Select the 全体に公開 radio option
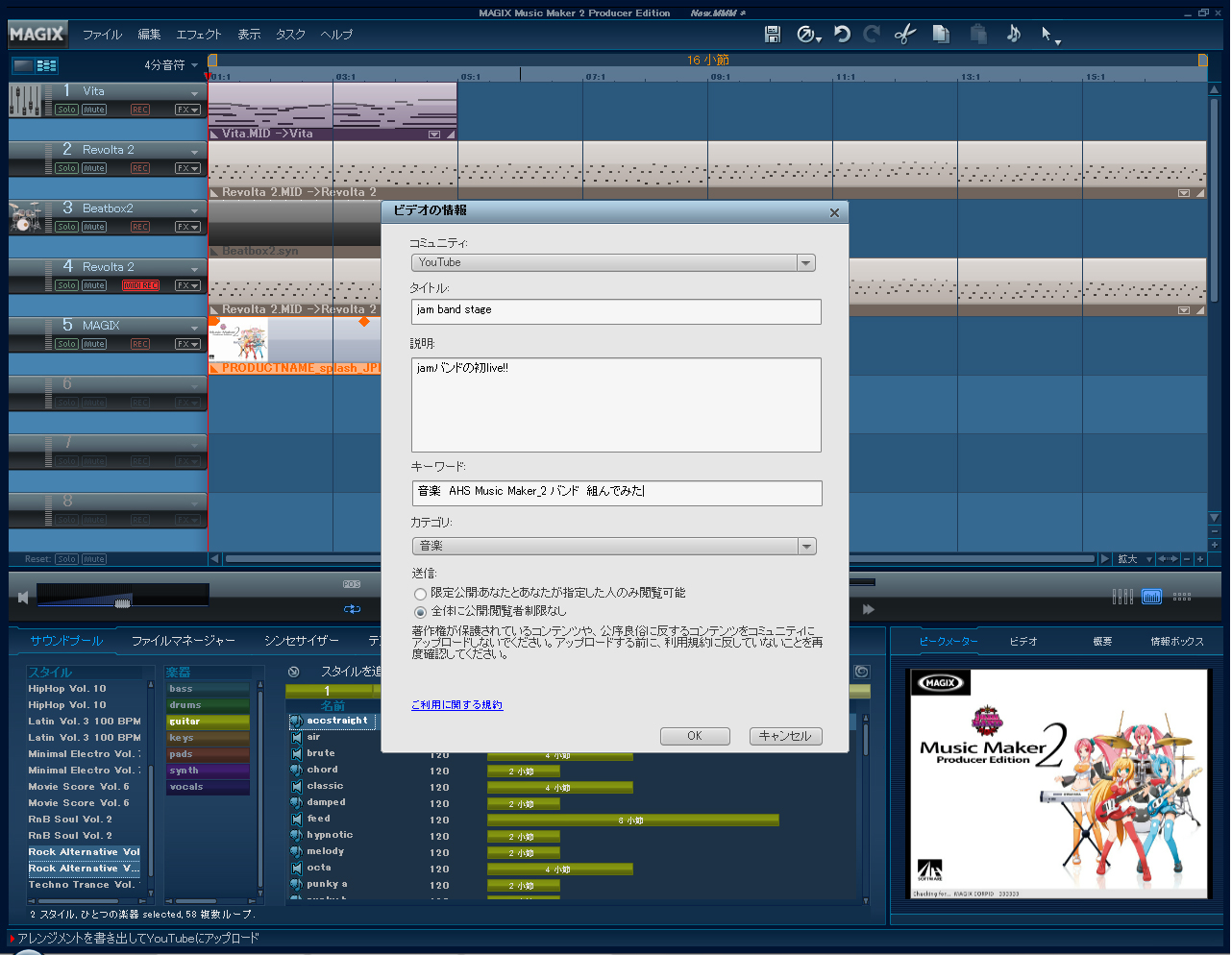Image resolution: width=1232 pixels, height=955 pixels. [x=420, y=612]
